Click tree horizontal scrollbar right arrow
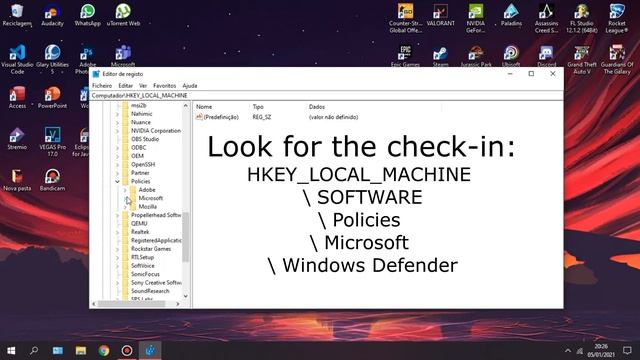 178,304
